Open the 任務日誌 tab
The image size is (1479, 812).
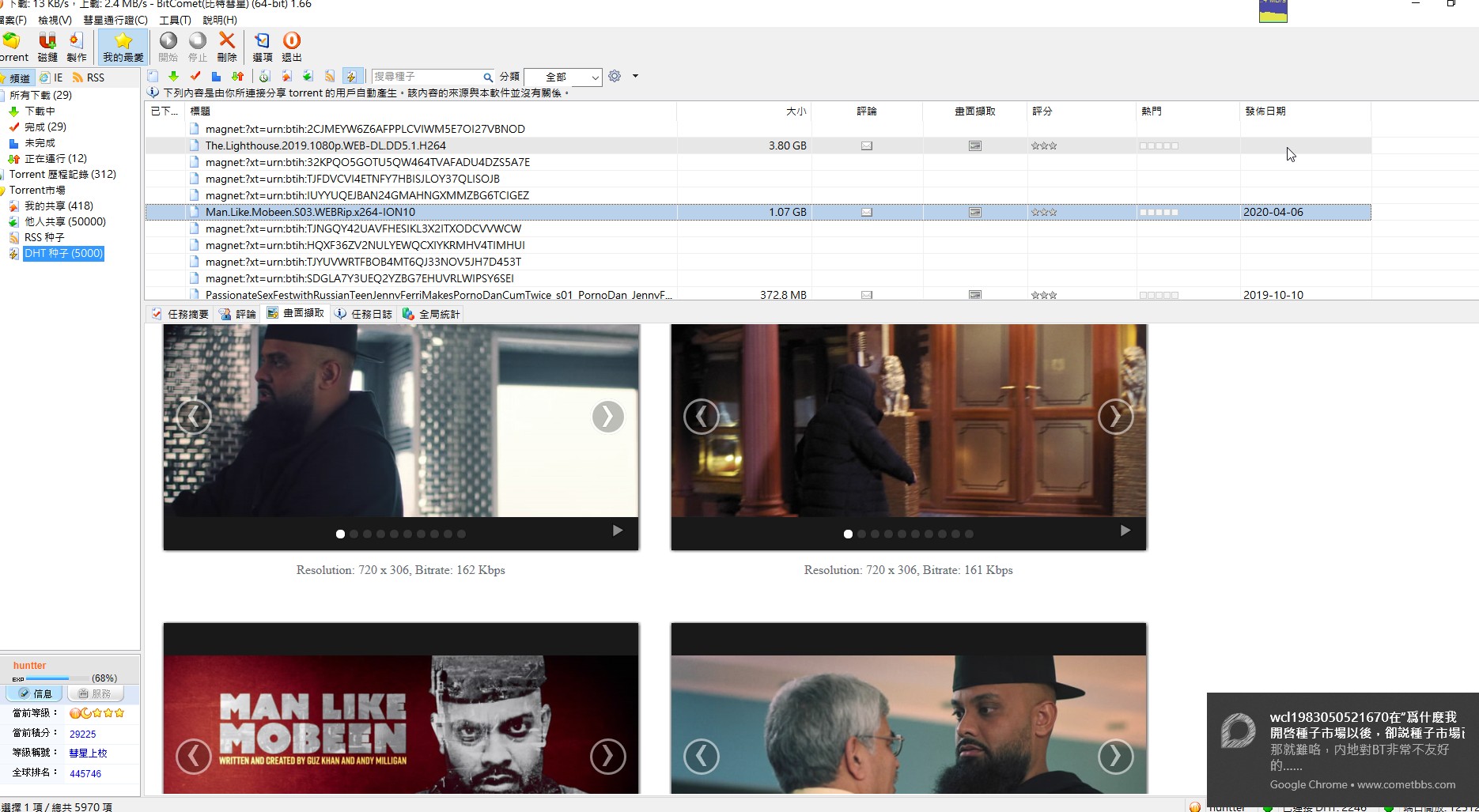click(364, 314)
